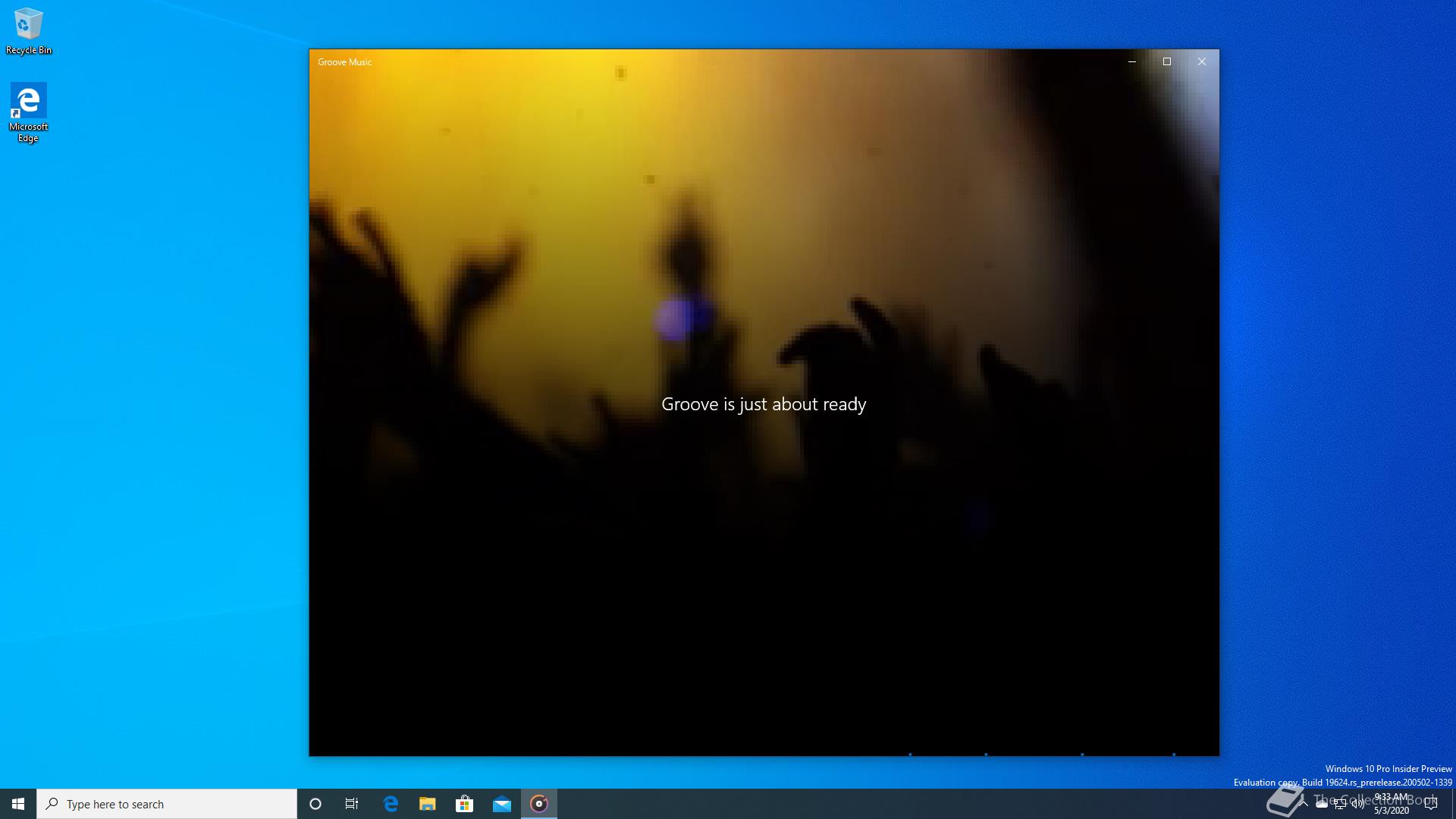
Task: Open the Windows Start menu
Action: coord(18,804)
